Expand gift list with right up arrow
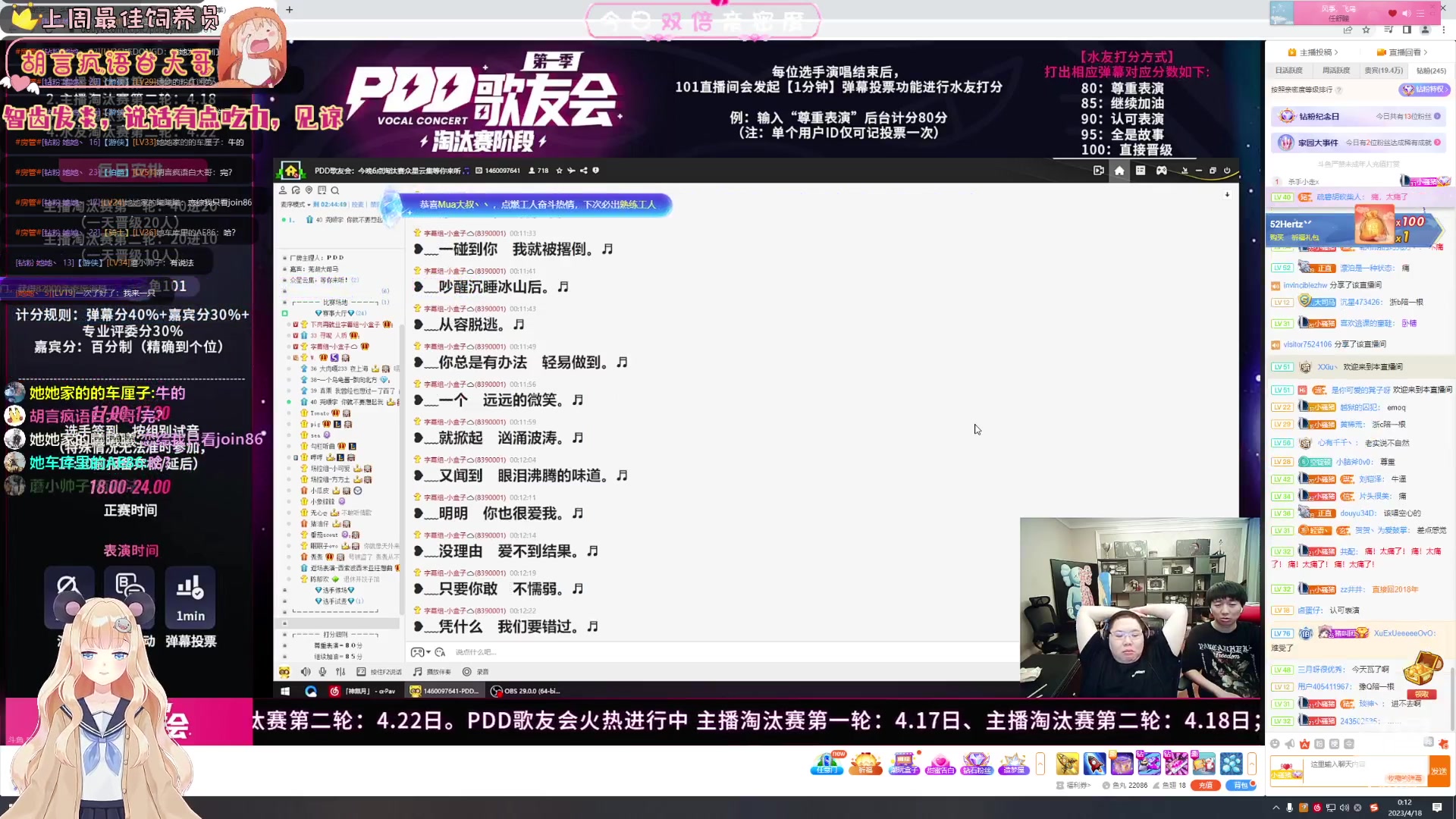The image size is (1456, 819). pos(1252,764)
